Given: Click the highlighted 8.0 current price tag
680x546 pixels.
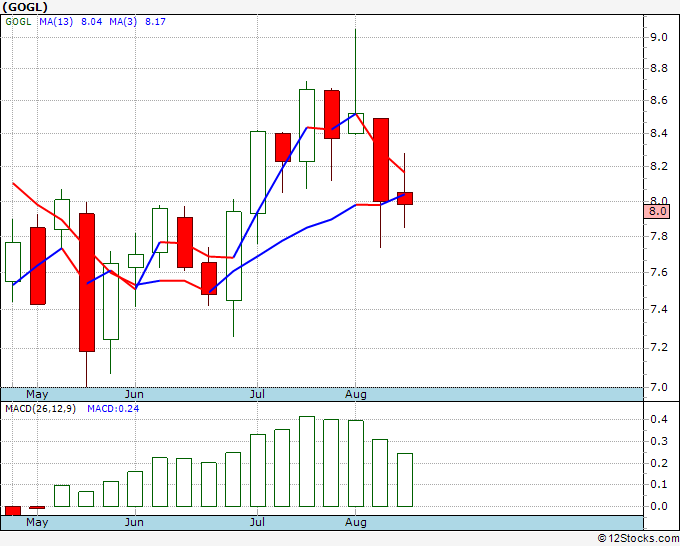Looking at the screenshot, I should point(657,211).
